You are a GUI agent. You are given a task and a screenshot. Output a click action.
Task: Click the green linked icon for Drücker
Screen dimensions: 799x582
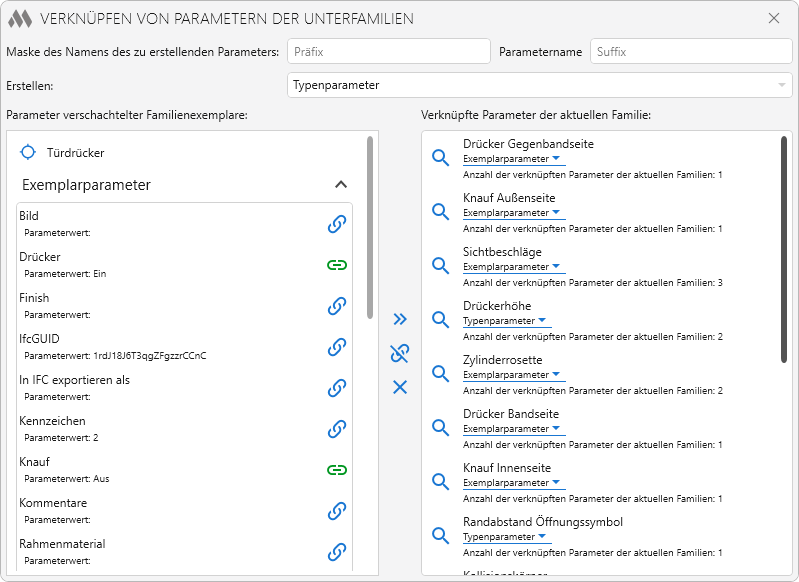(337, 265)
